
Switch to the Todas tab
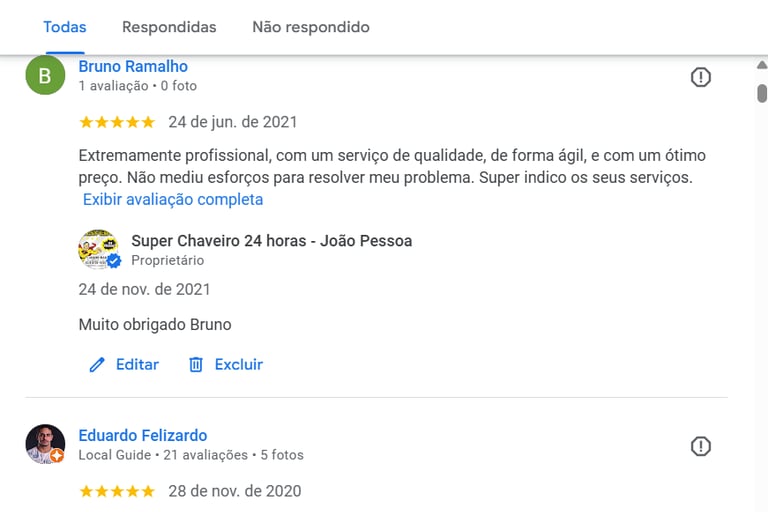[x=65, y=27]
